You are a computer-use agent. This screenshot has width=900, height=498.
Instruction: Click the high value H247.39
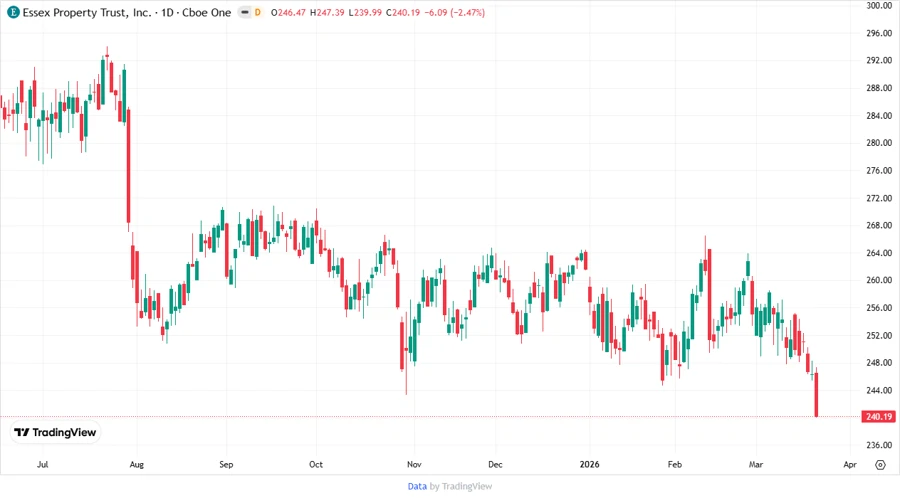click(327, 12)
